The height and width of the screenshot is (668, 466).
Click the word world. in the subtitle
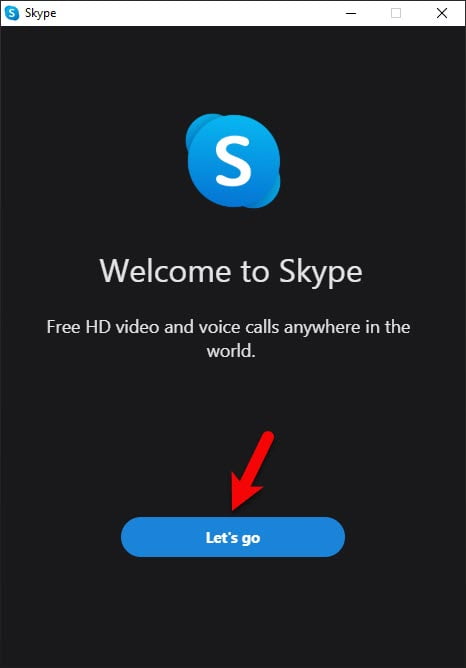point(231,351)
